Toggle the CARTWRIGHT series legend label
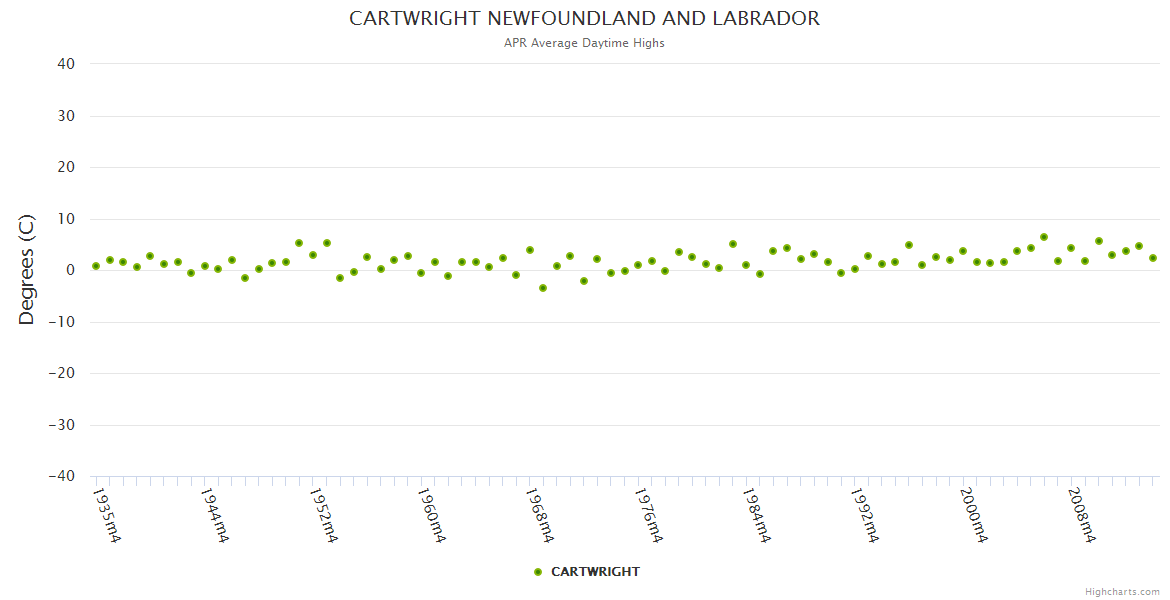 595,572
